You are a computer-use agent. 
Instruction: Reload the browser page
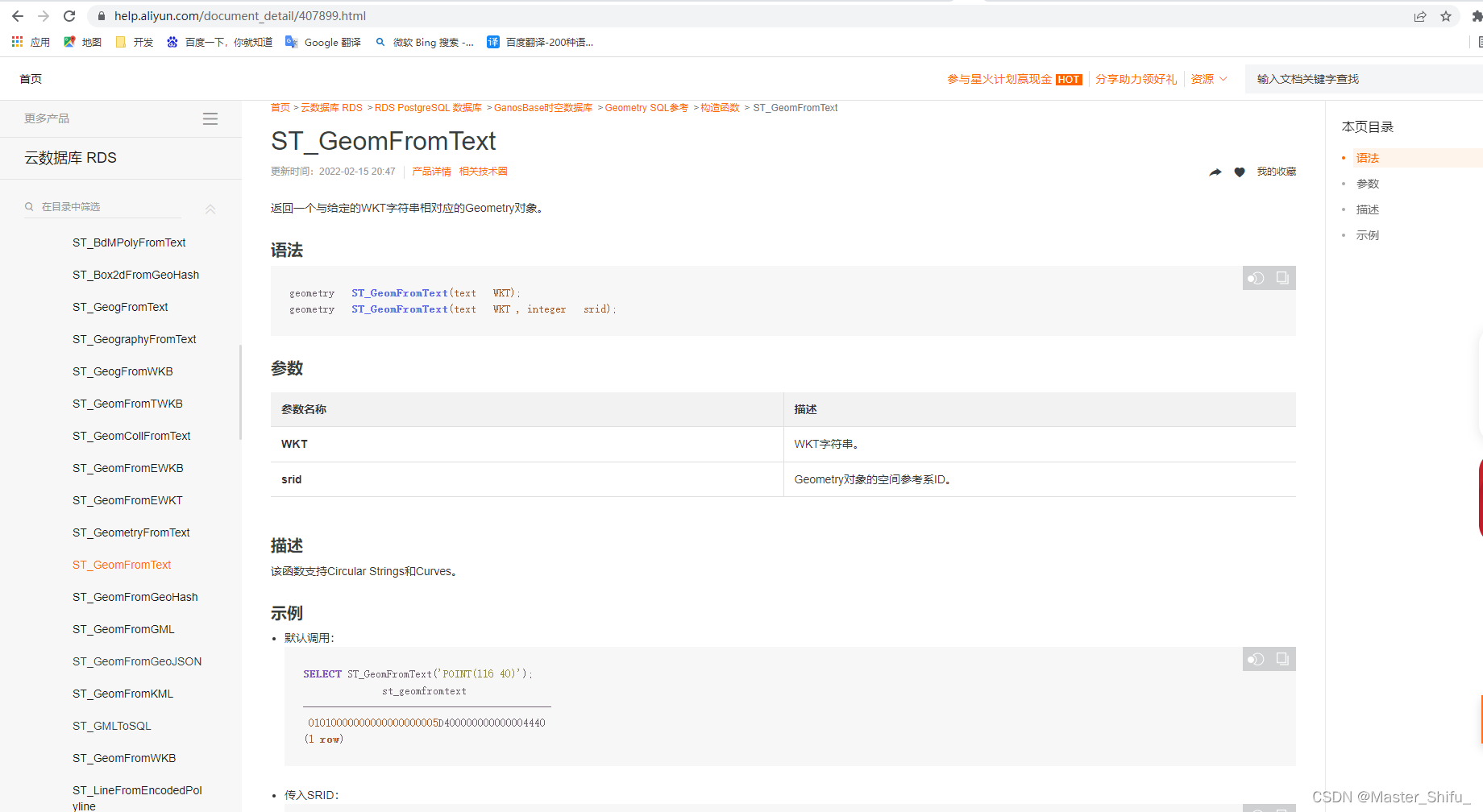pos(69,16)
